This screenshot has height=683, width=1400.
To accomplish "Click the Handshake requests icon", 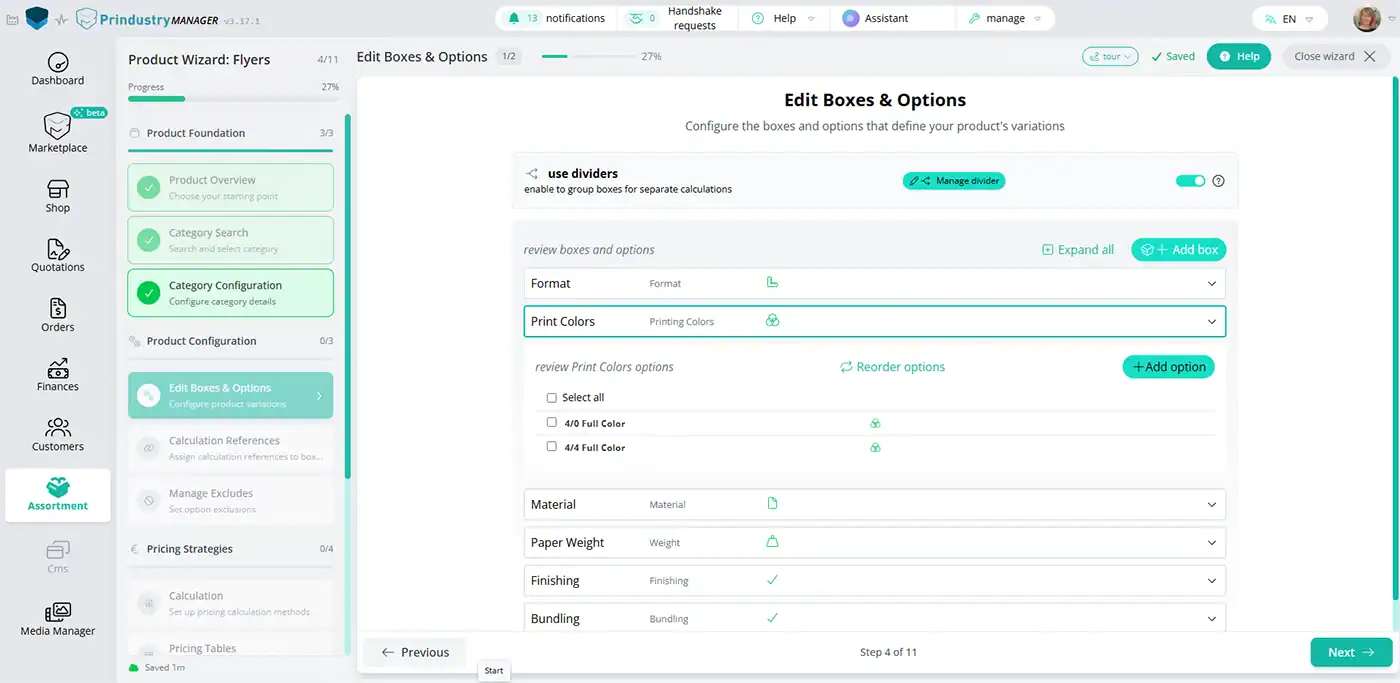I will [634, 18].
